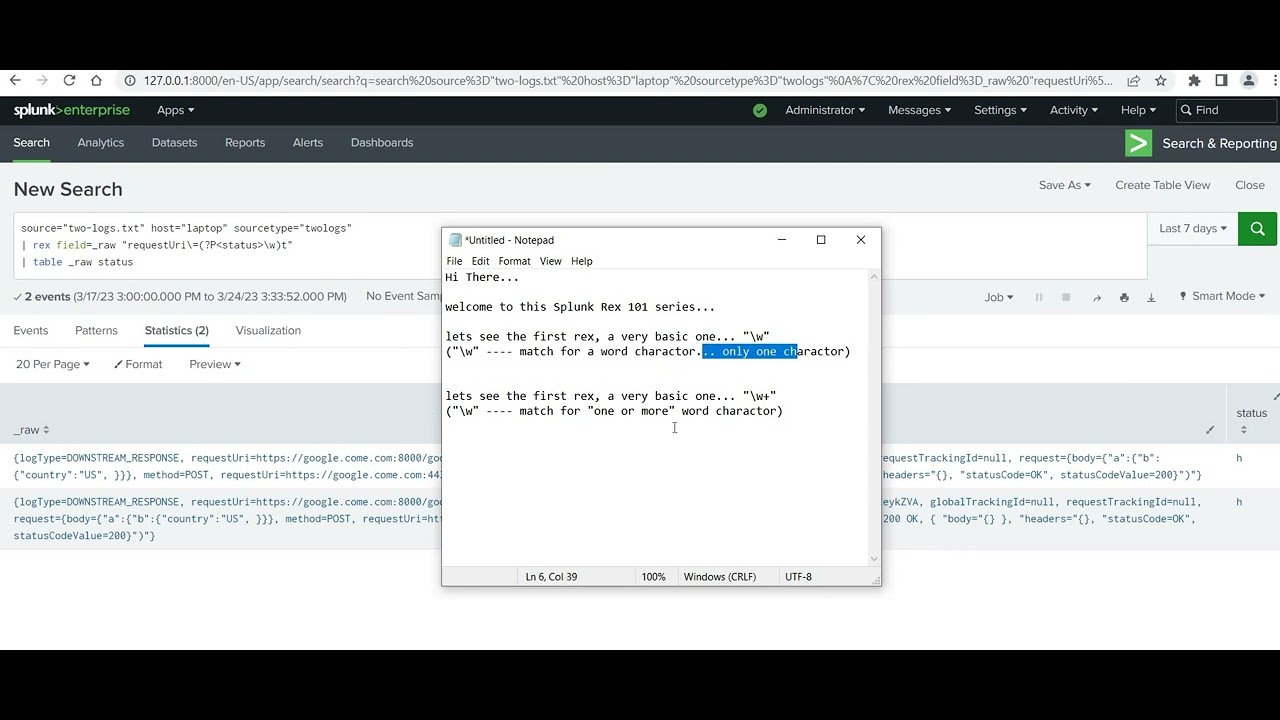Click the Notepad vertical scrollbar down arrow

[x=874, y=559]
